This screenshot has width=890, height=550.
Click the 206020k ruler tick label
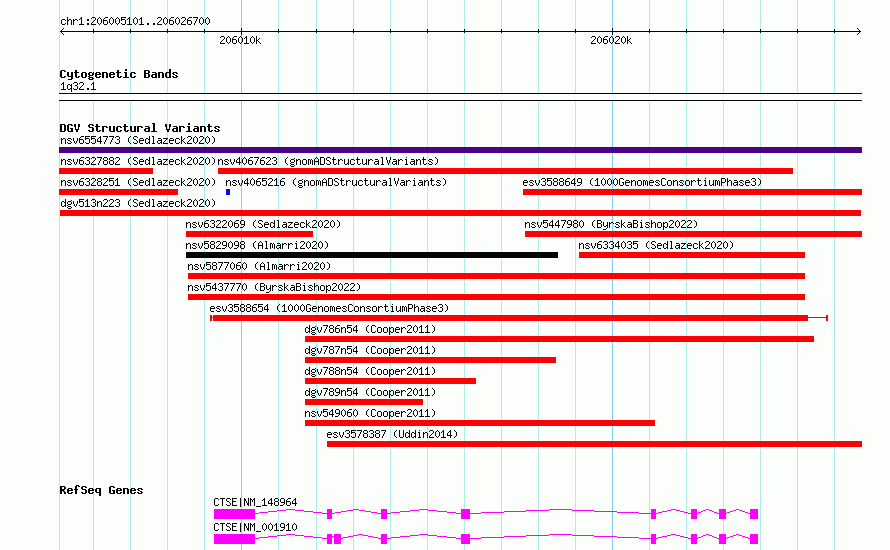pos(611,40)
